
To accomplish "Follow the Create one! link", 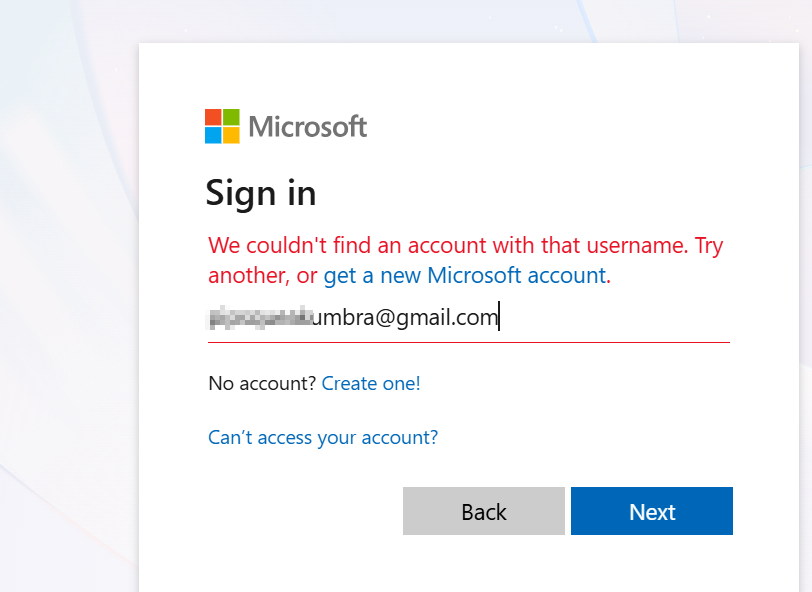I will point(371,384).
